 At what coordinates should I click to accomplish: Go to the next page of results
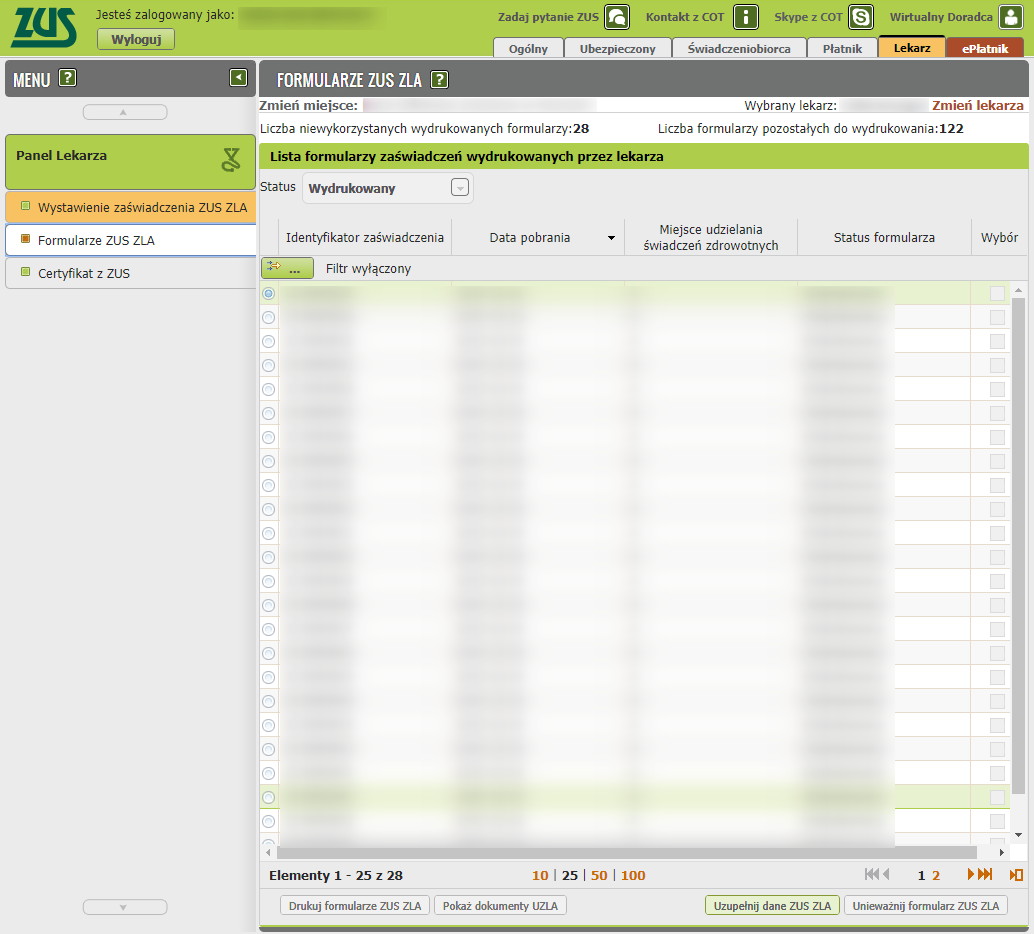pos(971,875)
